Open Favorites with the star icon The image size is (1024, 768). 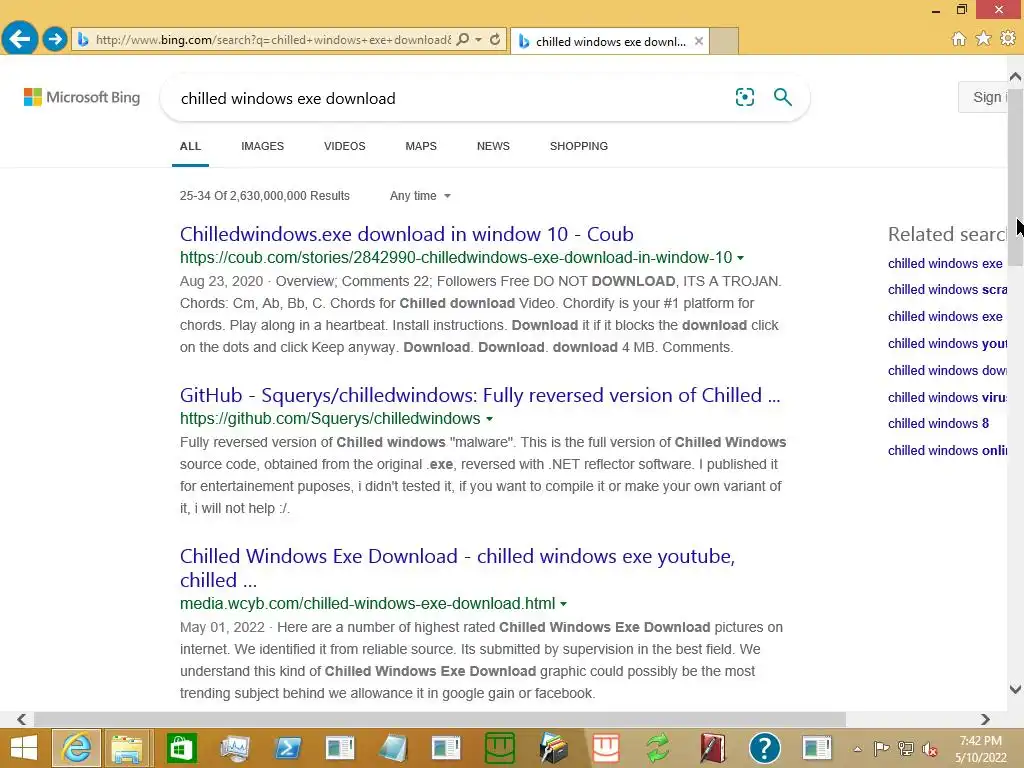pyautogui.click(x=983, y=39)
